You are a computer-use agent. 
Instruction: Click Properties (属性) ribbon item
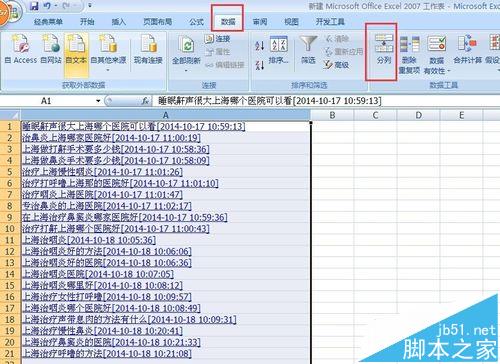[217, 52]
